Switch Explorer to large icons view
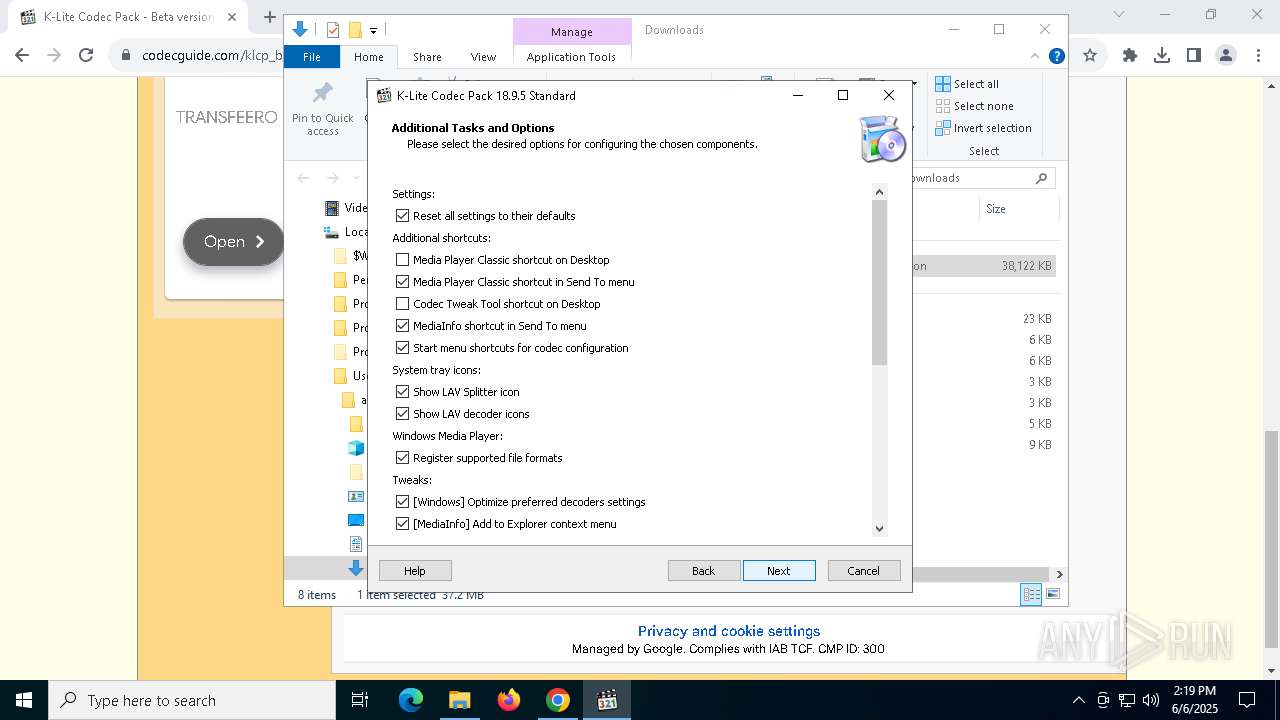The image size is (1280, 720). click(1052, 595)
